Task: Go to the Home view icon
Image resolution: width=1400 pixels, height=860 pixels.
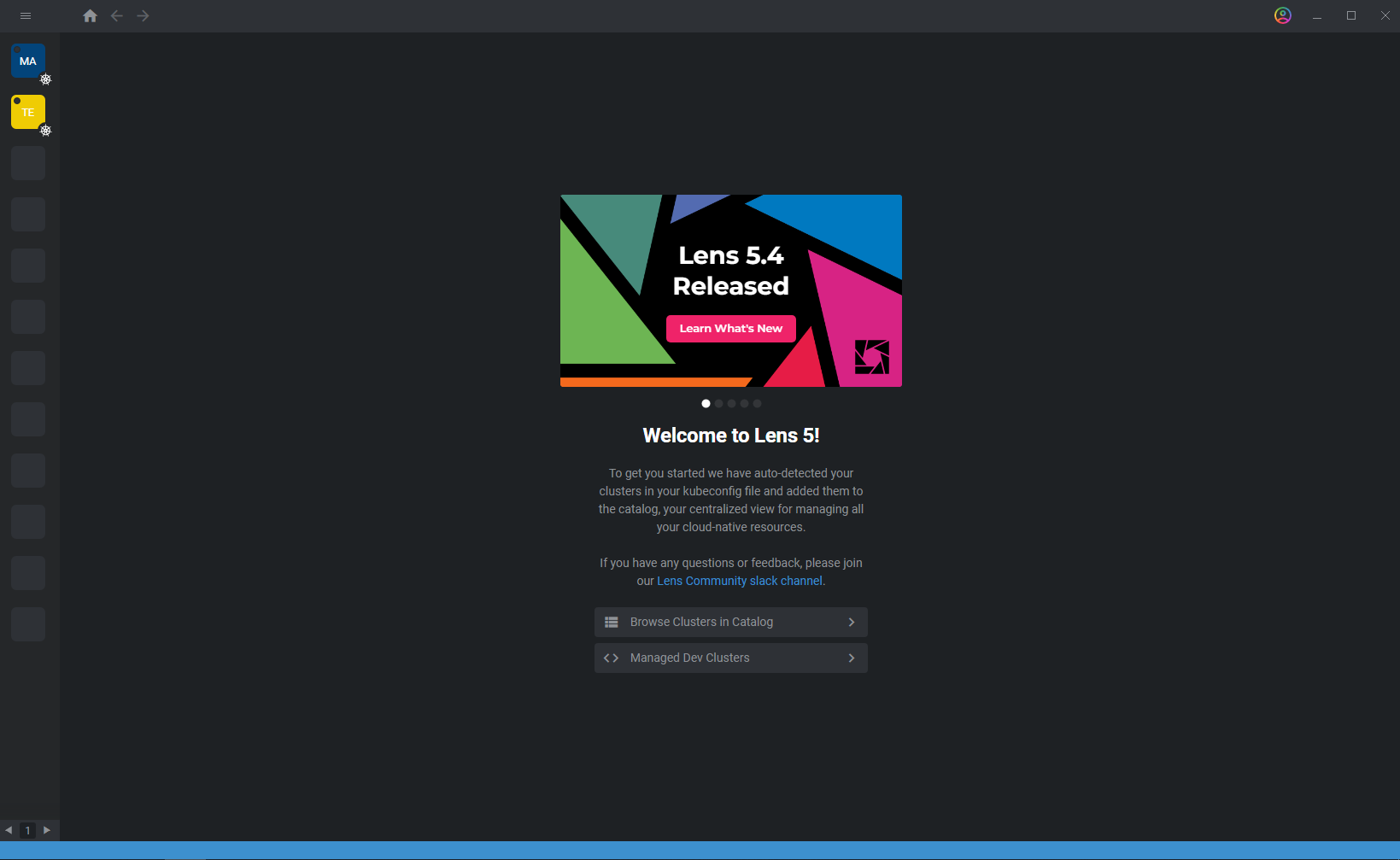Action: point(90,15)
